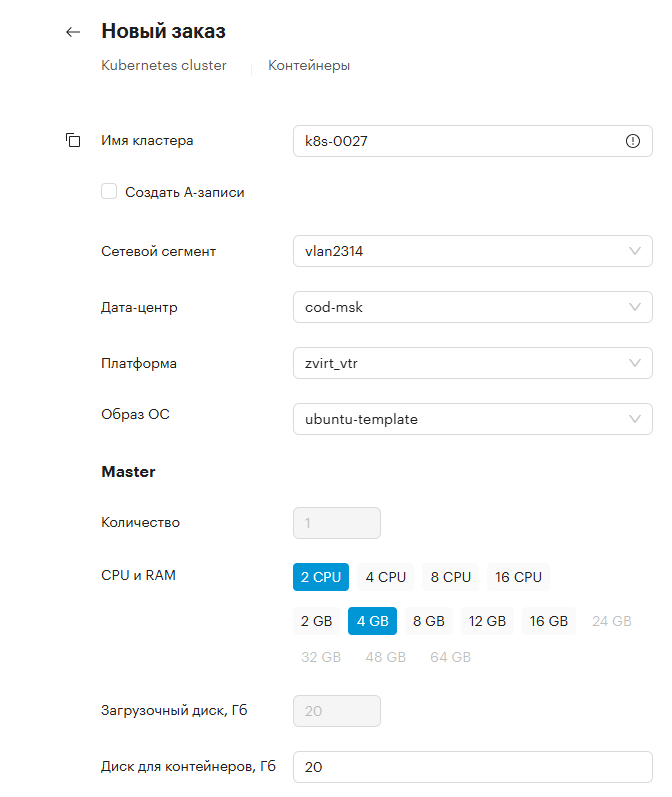This screenshot has height=797, width=672.
Task: Click the chevron next to zvirt_vtr
Action: (x=635, y=363)
